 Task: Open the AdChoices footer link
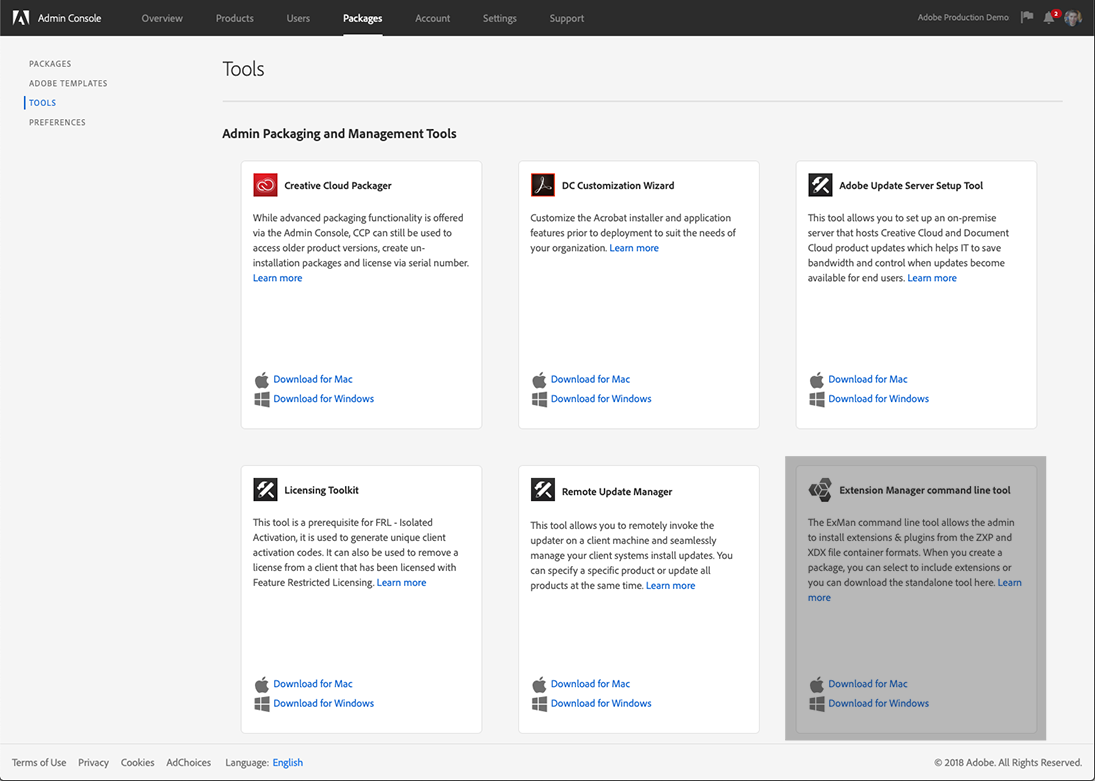189,762
